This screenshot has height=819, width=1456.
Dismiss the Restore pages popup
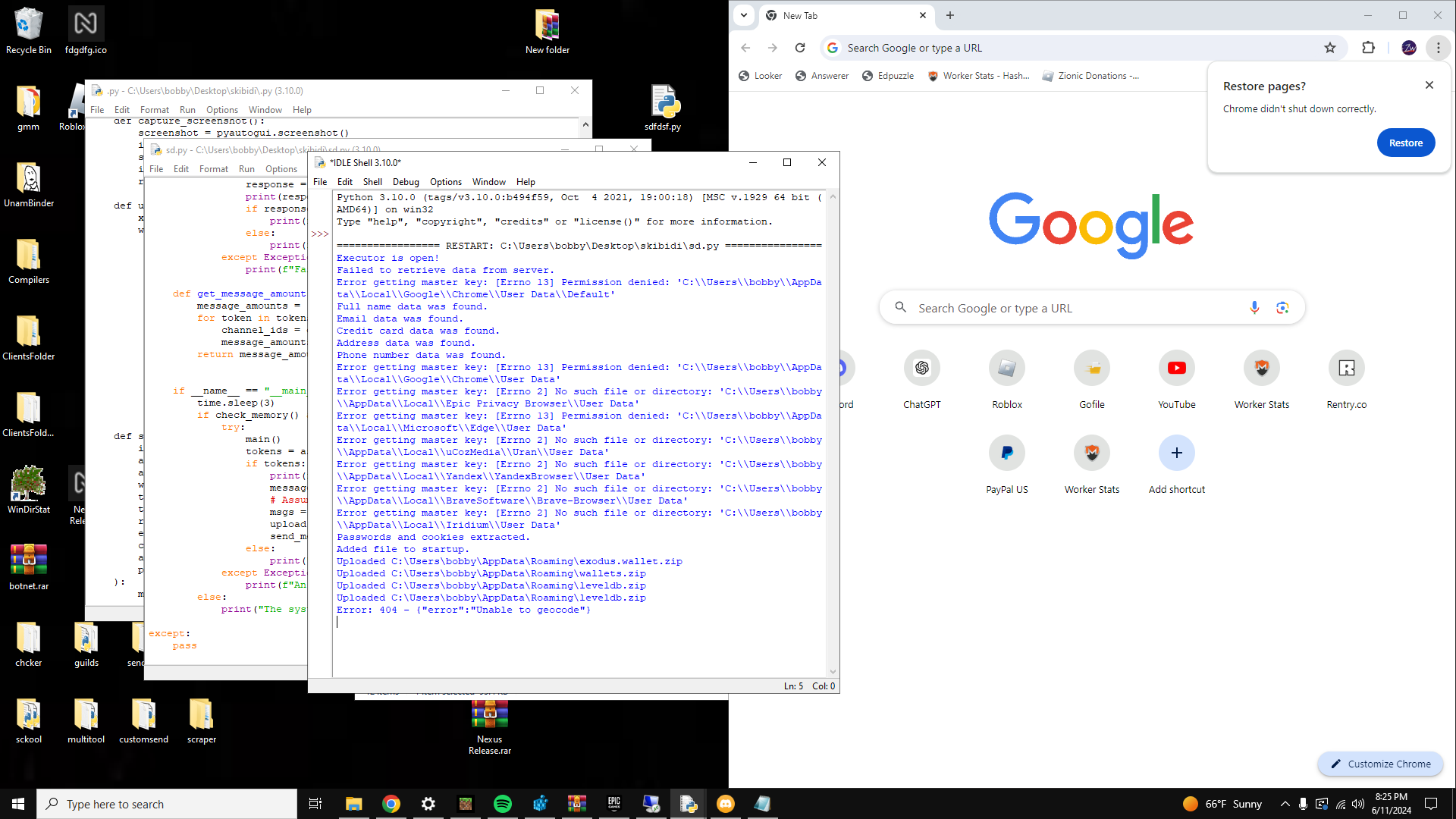(x=1429, y=85)
